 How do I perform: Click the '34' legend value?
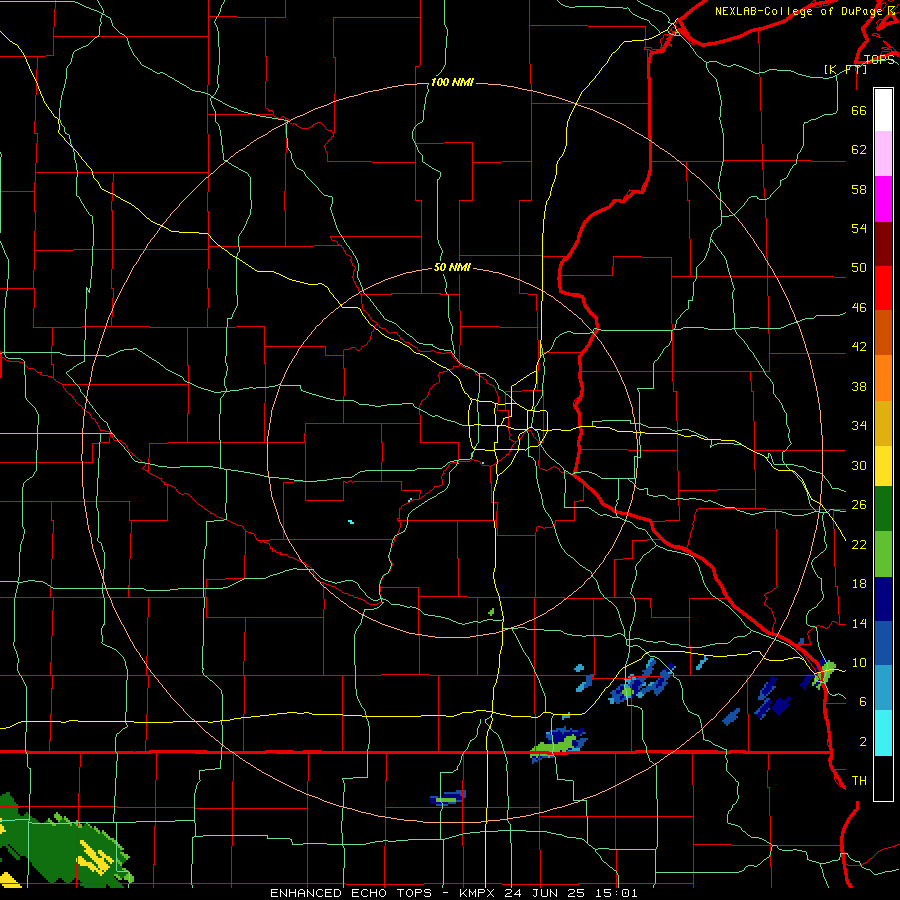coord(859,426)
